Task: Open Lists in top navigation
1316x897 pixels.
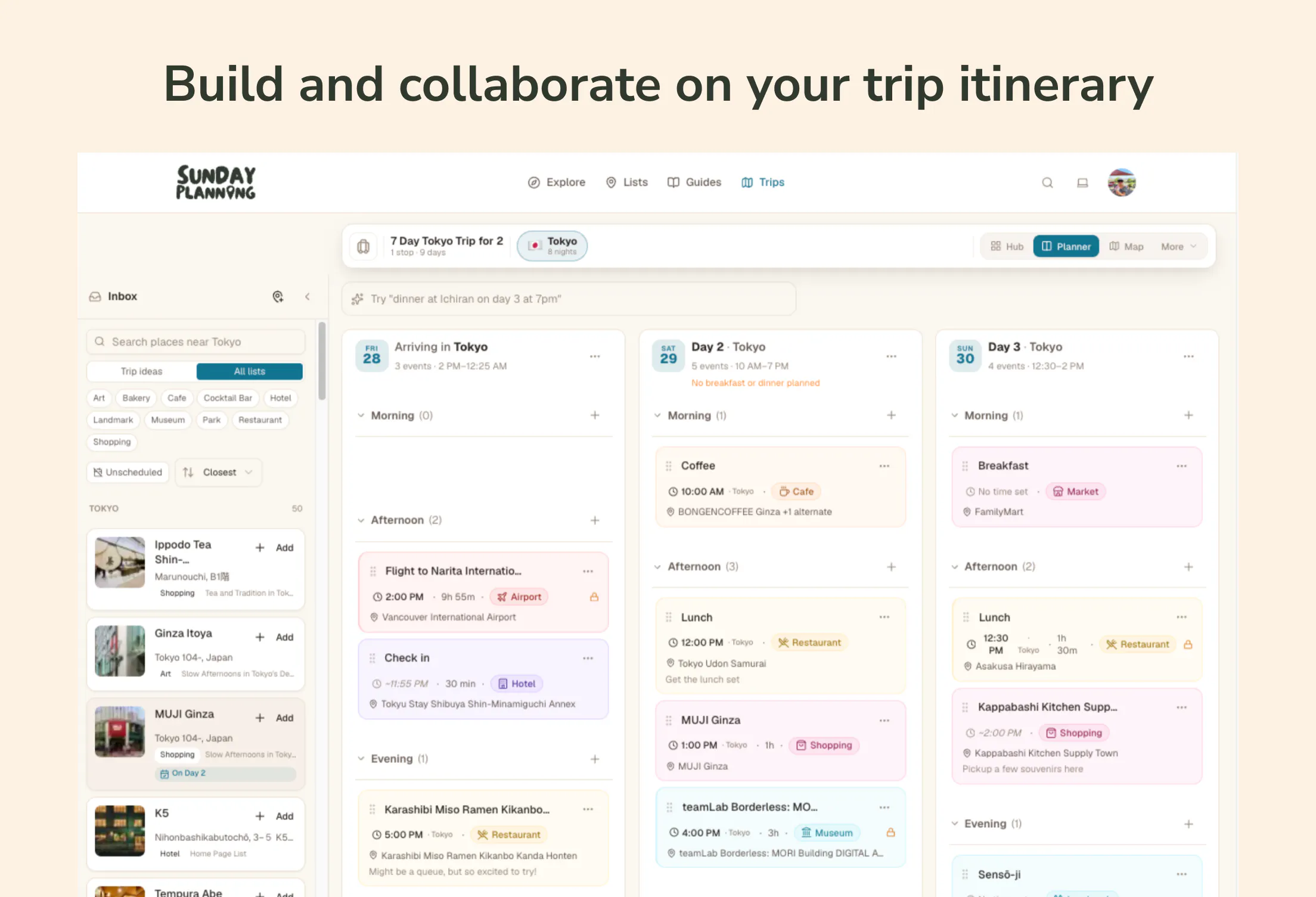Action: point(626,182)
